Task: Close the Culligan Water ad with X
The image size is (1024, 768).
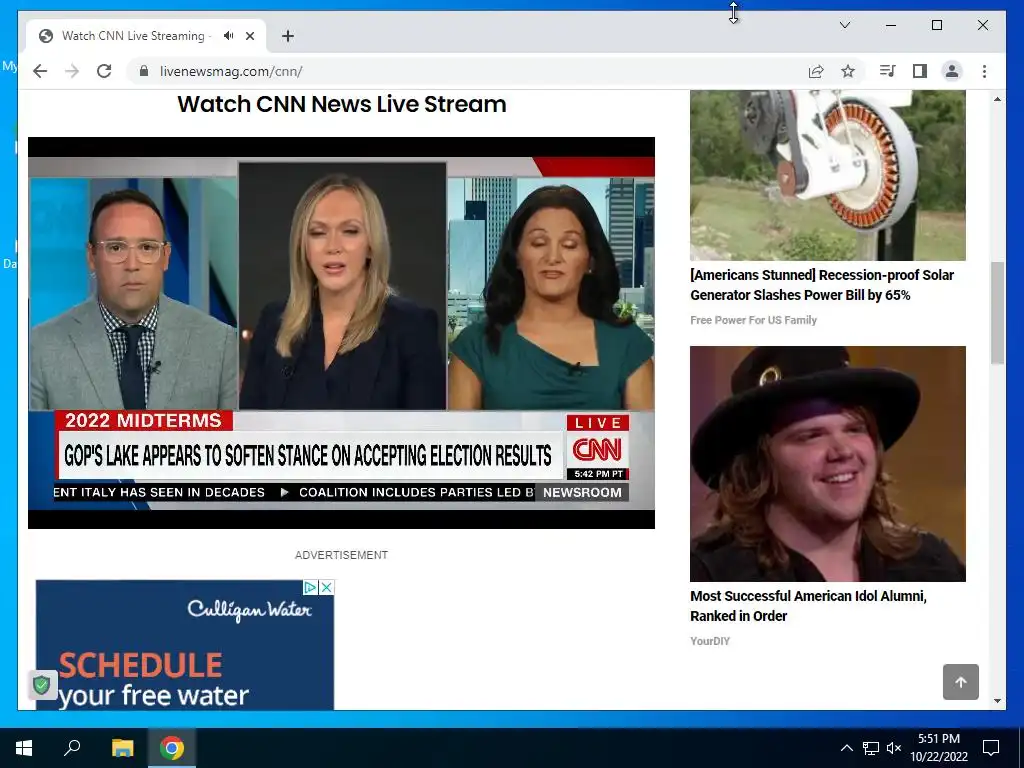Action: pos(327,587)
